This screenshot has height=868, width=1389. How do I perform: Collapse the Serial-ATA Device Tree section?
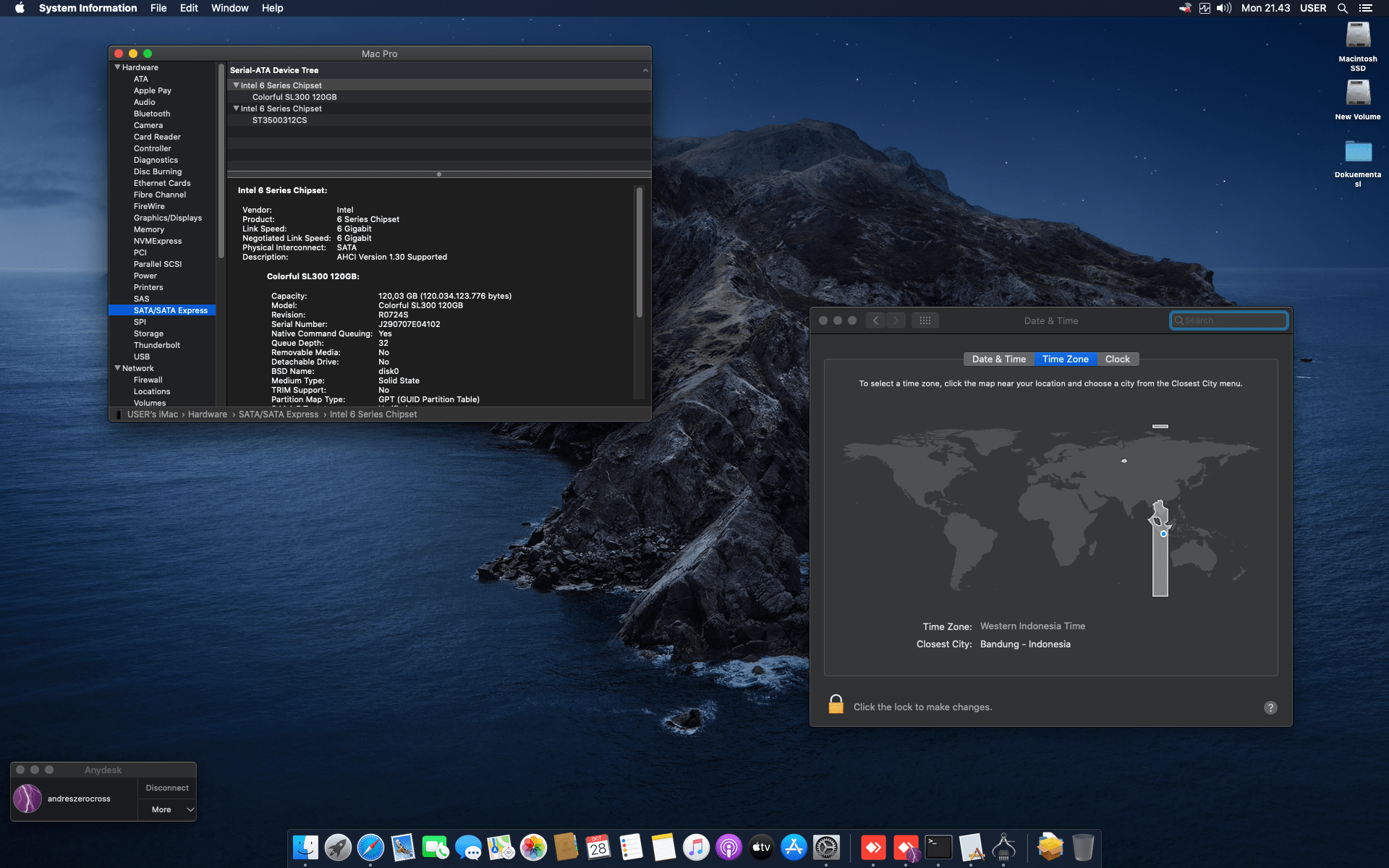(646, 70)
